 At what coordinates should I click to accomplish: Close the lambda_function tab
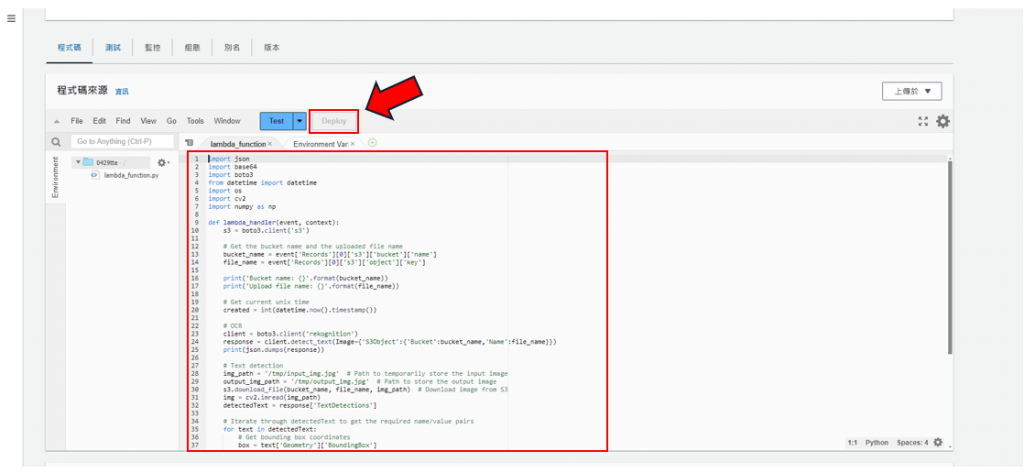click(270, 144)
